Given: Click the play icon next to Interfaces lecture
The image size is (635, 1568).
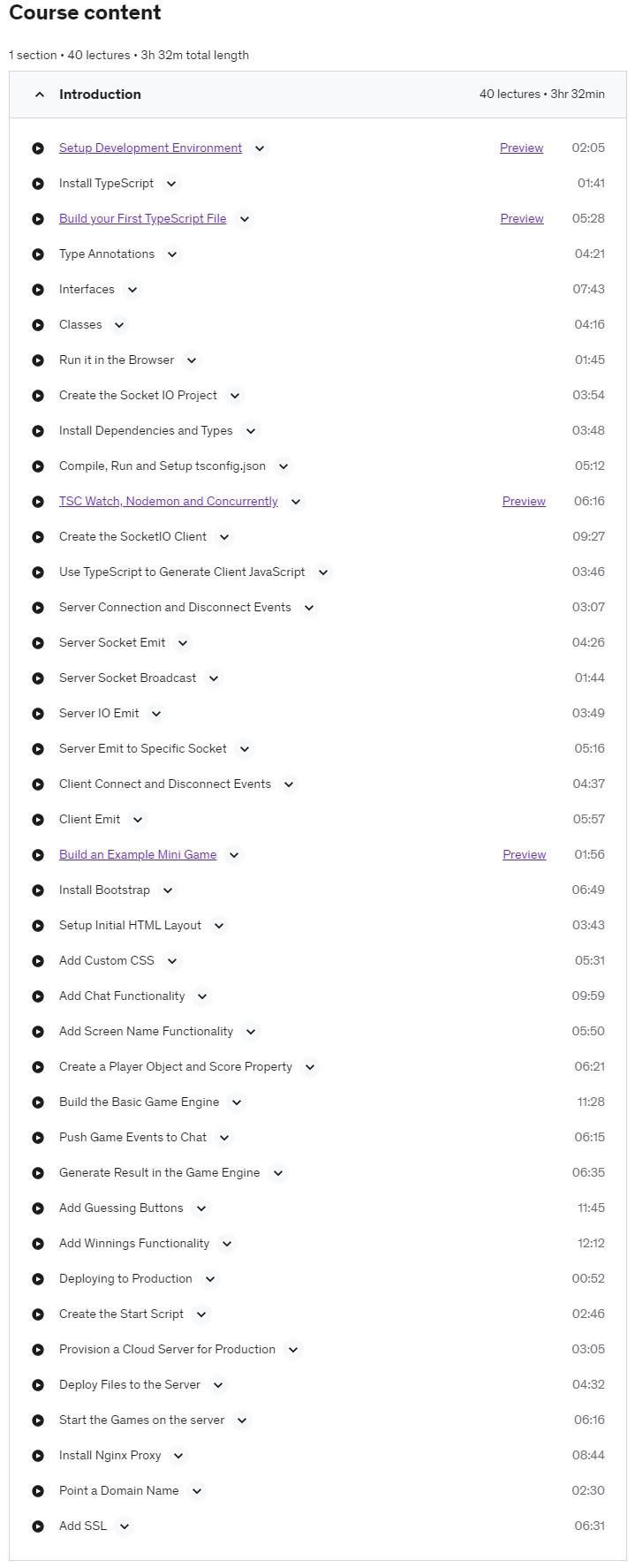Looking at the screenshot, I should [x=38, y=290].
